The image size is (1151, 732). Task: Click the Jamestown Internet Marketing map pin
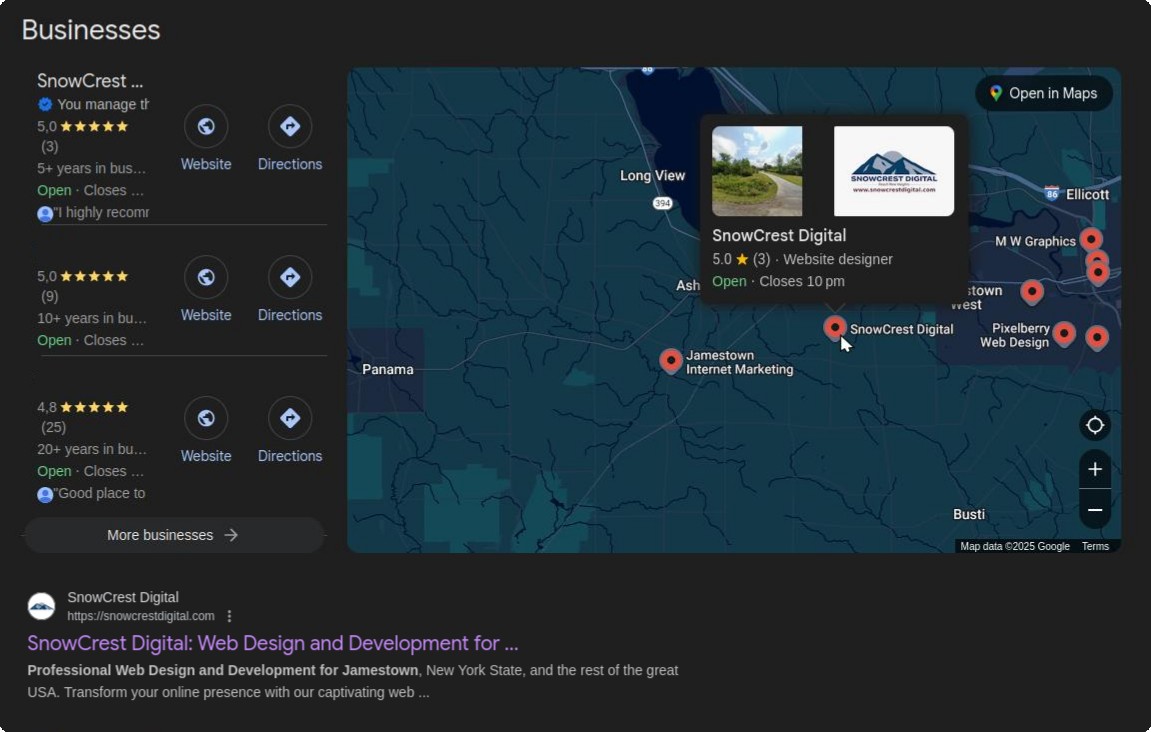[x=671, y=360]
